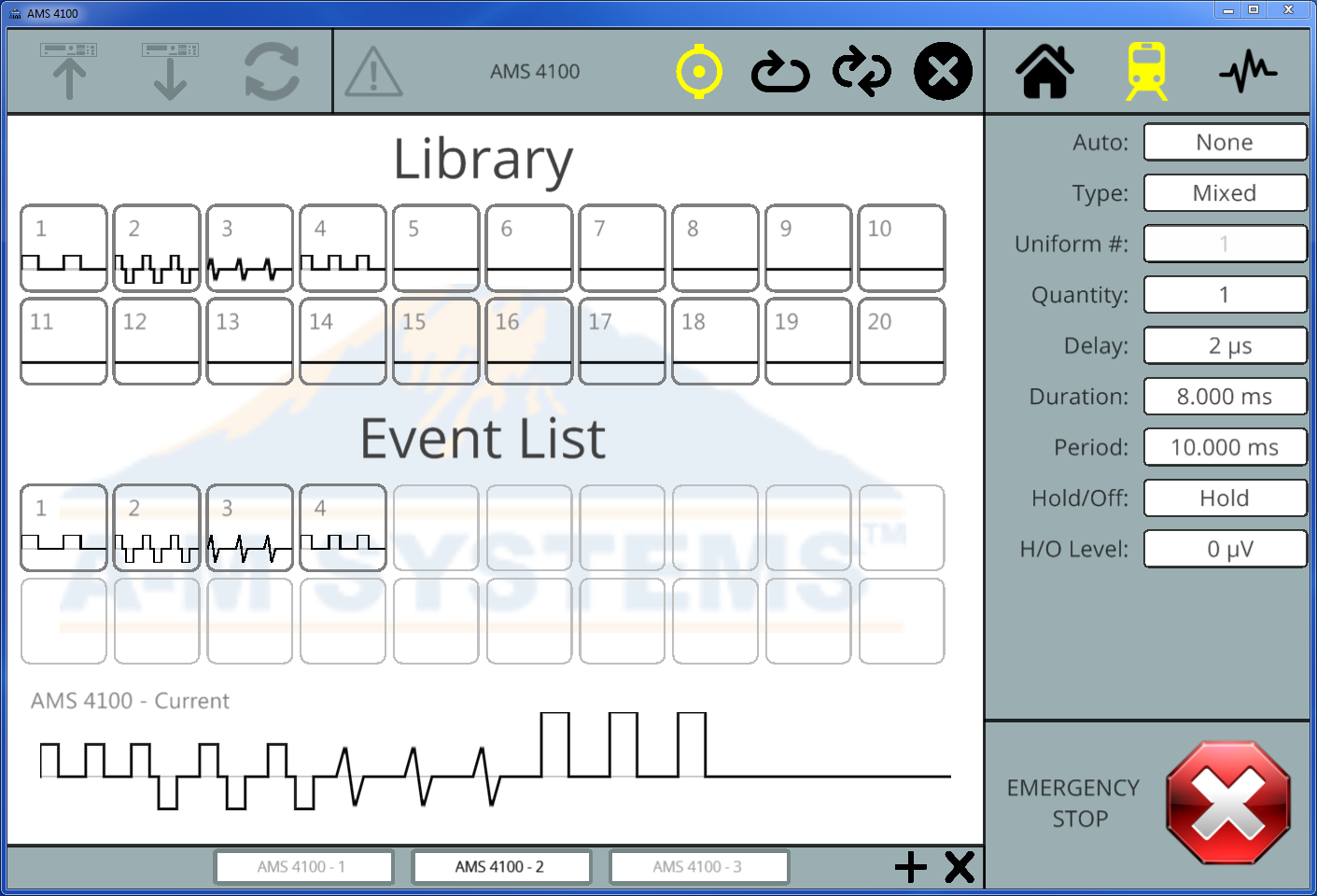Open the yellow train view icon

(1146, 72)
